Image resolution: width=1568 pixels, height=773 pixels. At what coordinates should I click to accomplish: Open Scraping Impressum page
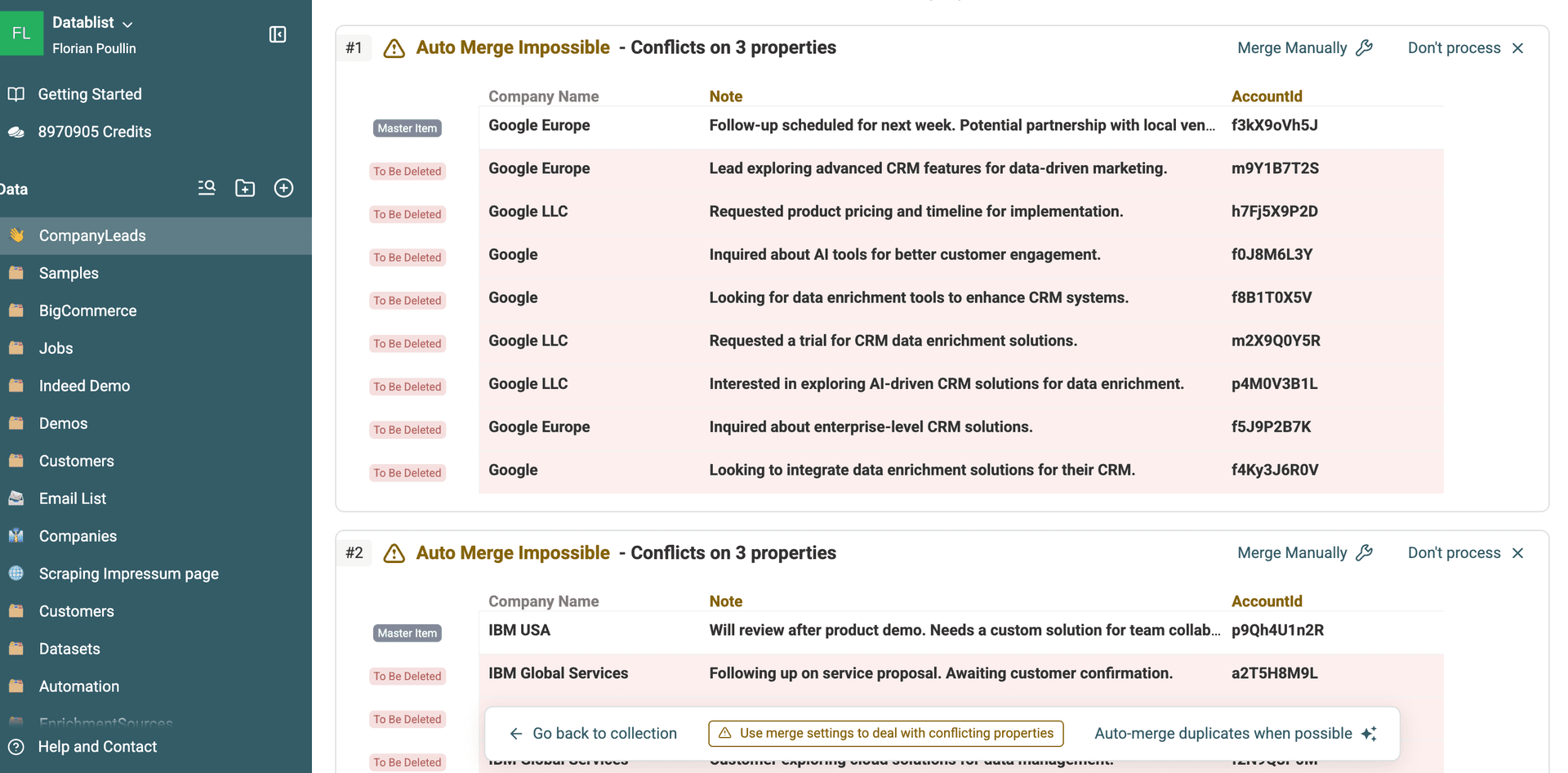pyautogui.click(x=128, y=574)
